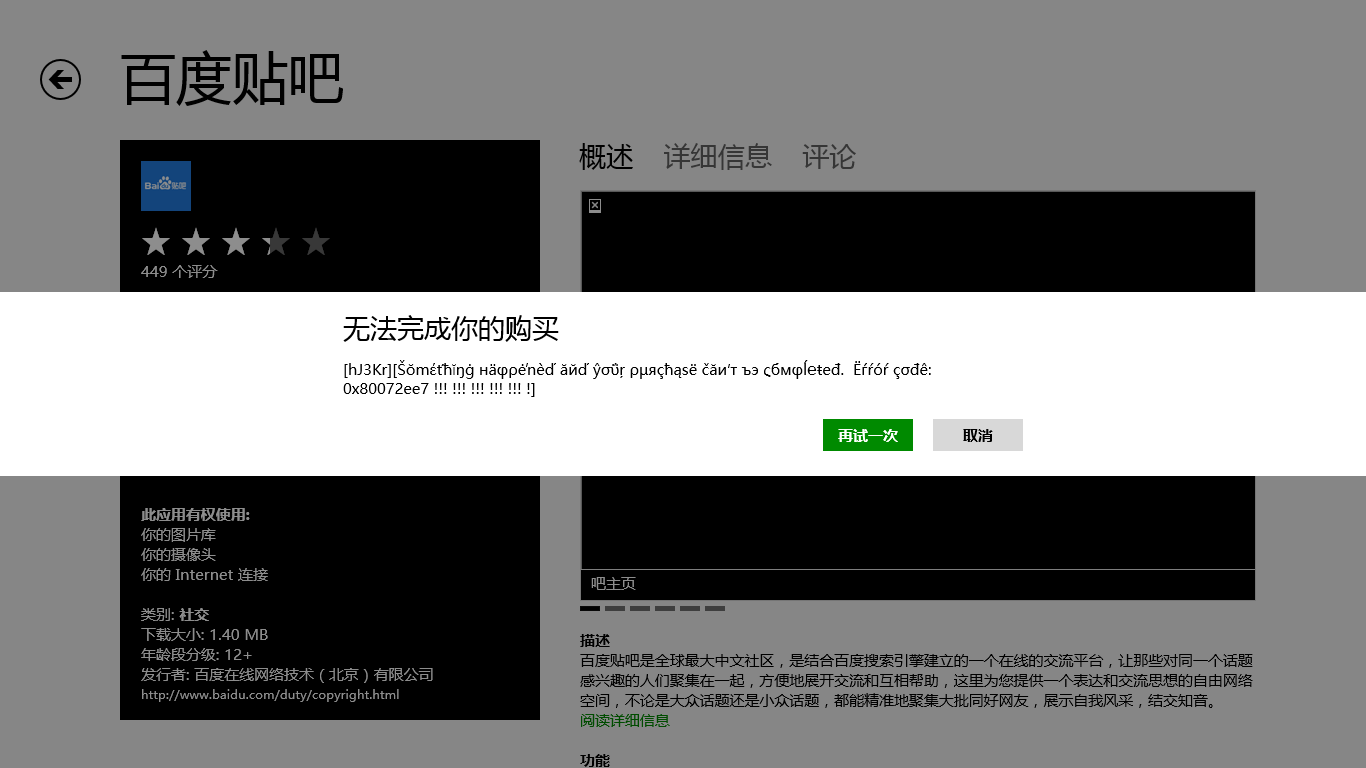This screenshot has width=1366, height=768.
Task: Open the baidu.com copyright link
Action: point(270,695)
